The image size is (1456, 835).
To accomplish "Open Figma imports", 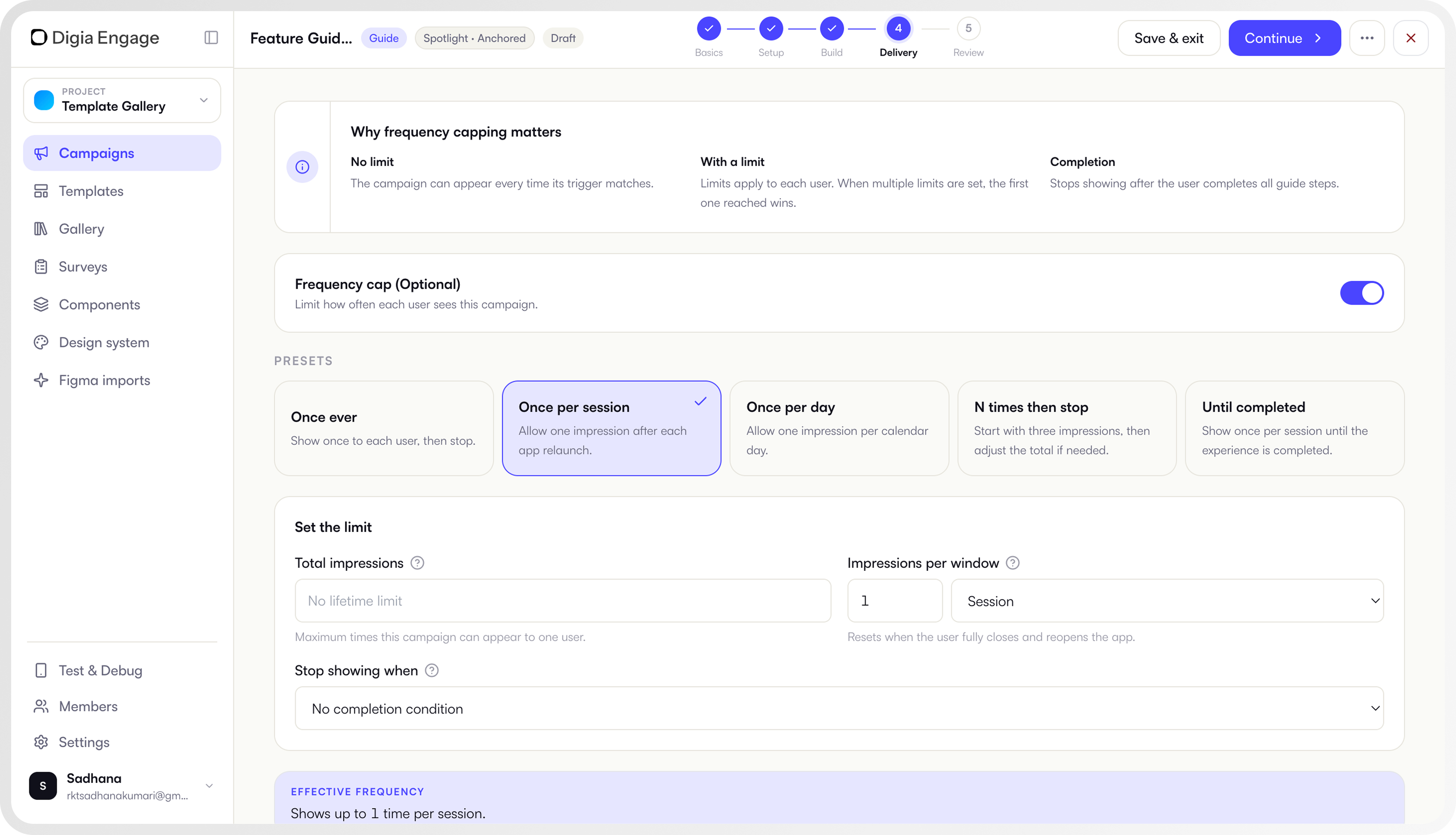I will (x=122, y=380).
